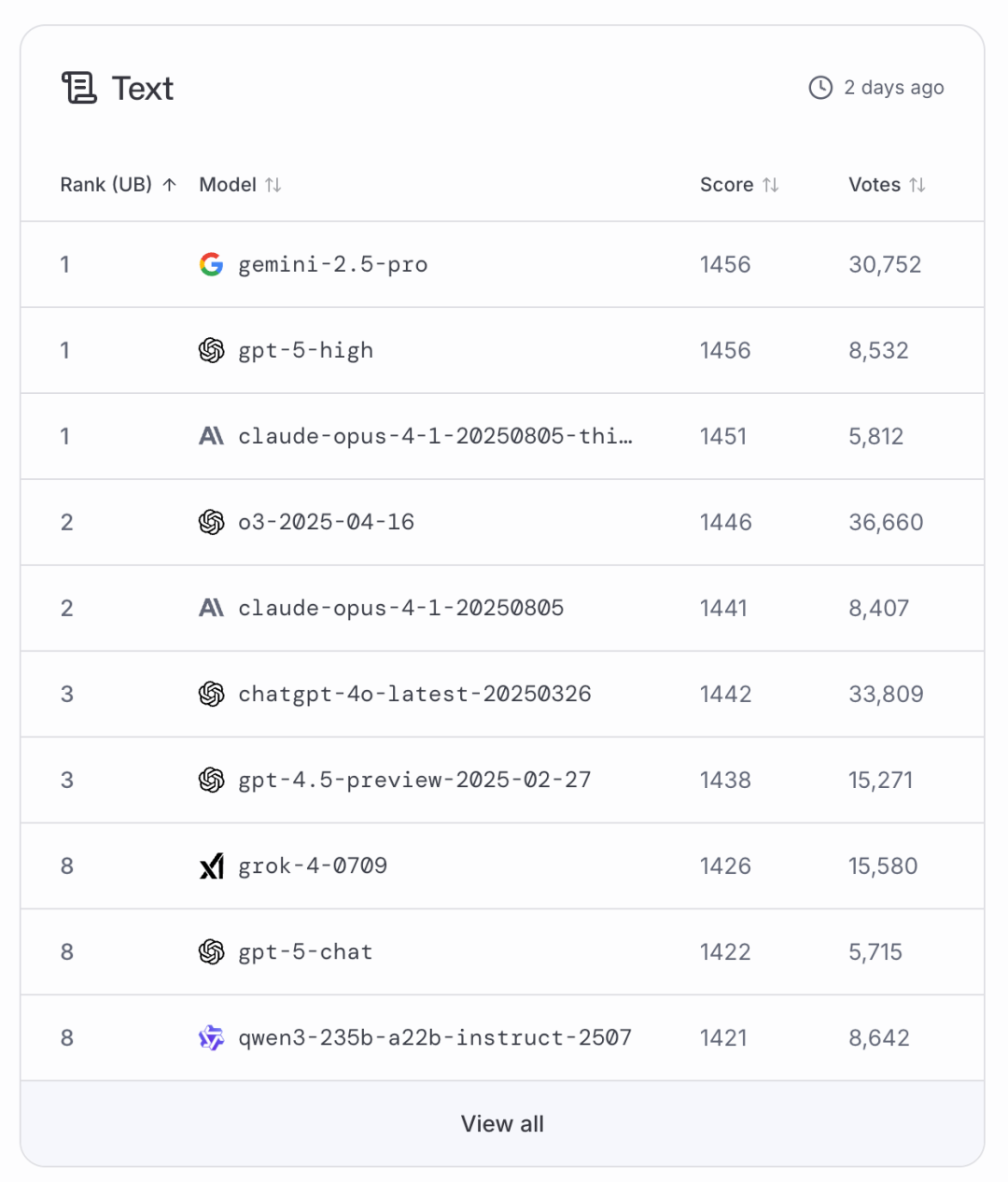This screenshot has width=1008, height=1182.
Task: Click the Anthropic logo beside claude-opus-4-1-20250805-thinking
Action: point(211,436)
